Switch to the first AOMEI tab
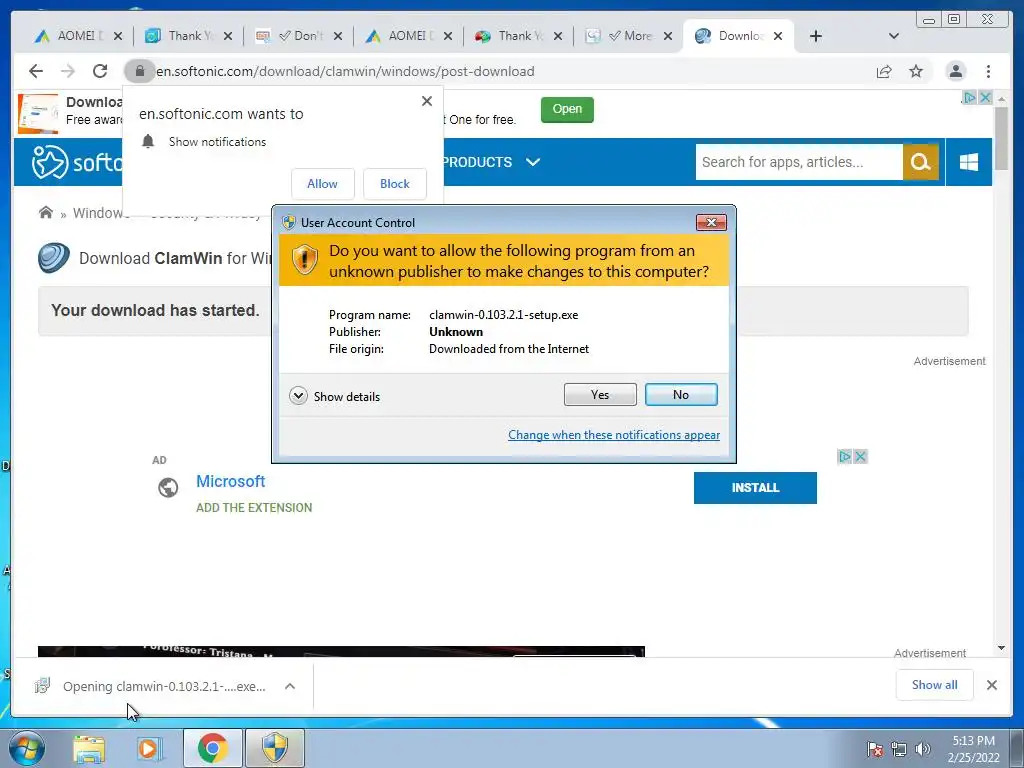Viewport: 1024px width, 768px height. (72, 36)
